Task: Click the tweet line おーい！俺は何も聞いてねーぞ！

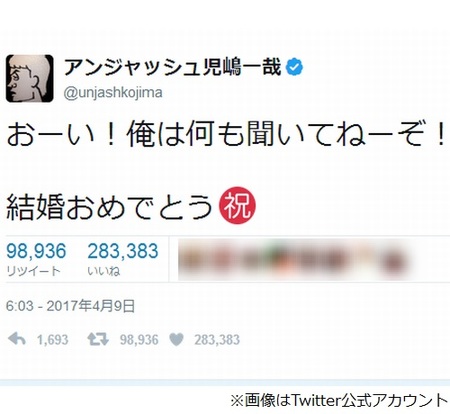Action: [226, 134]
